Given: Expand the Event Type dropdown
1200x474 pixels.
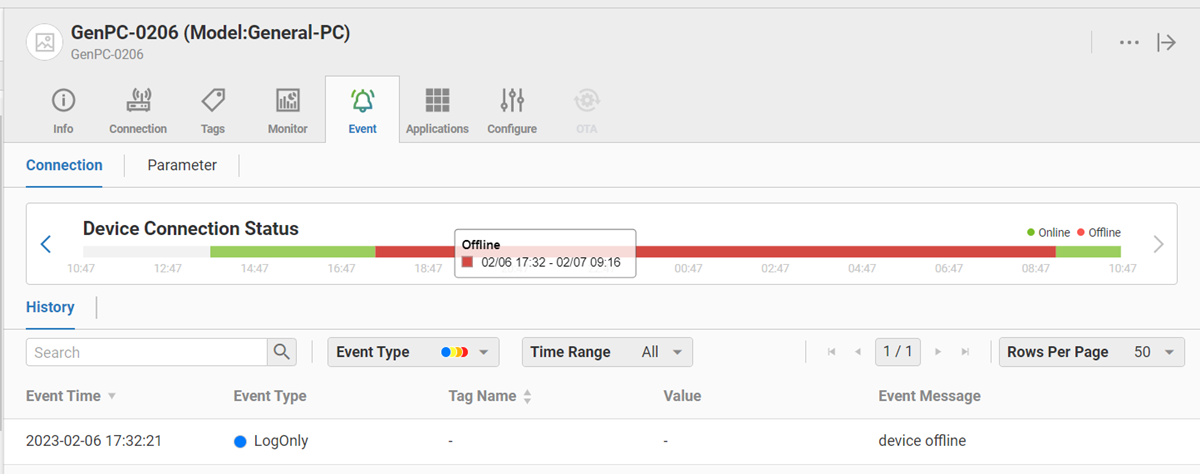Looking at the screenshot, I should (413, 352).
